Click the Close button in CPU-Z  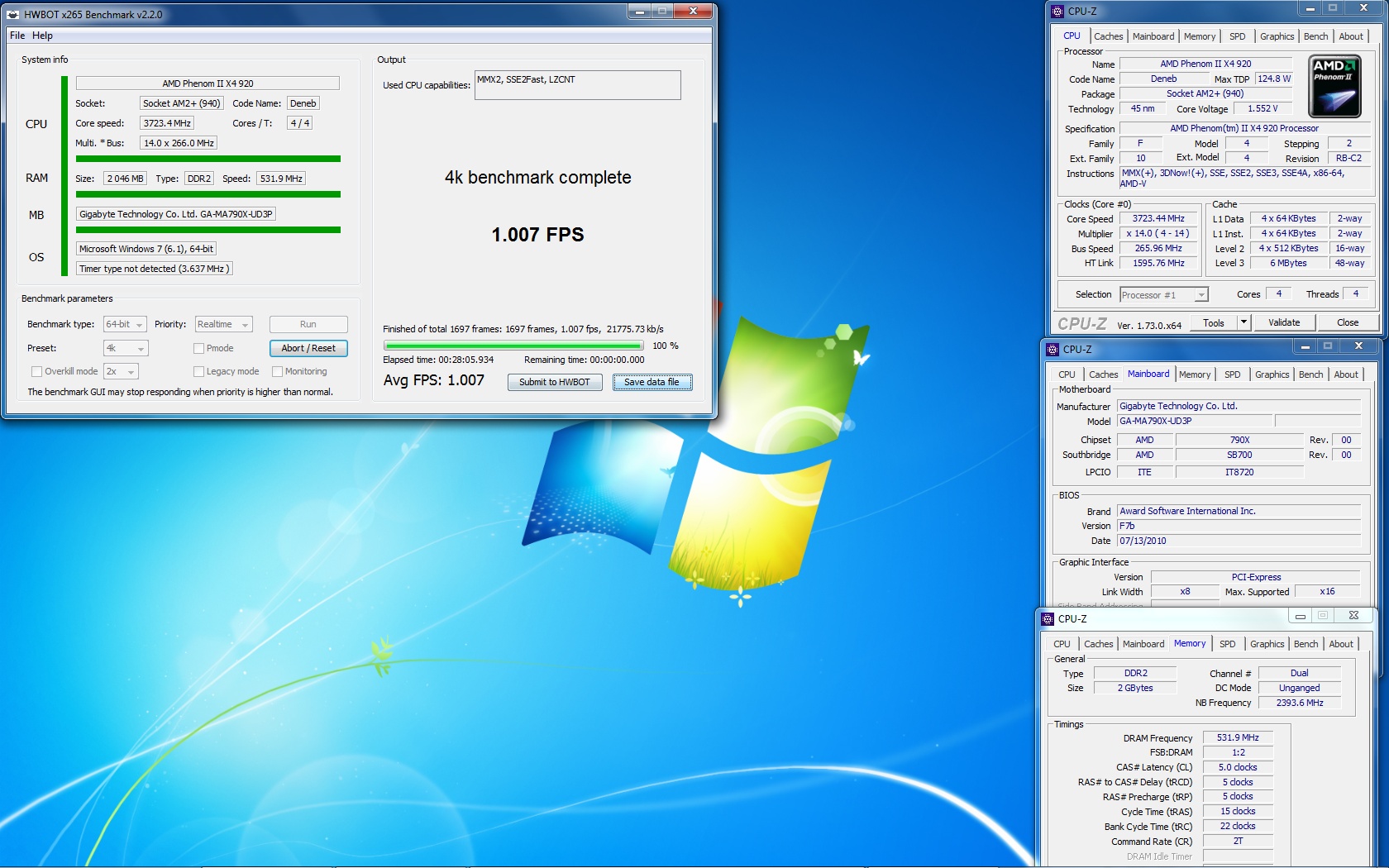click(1347, 322)
